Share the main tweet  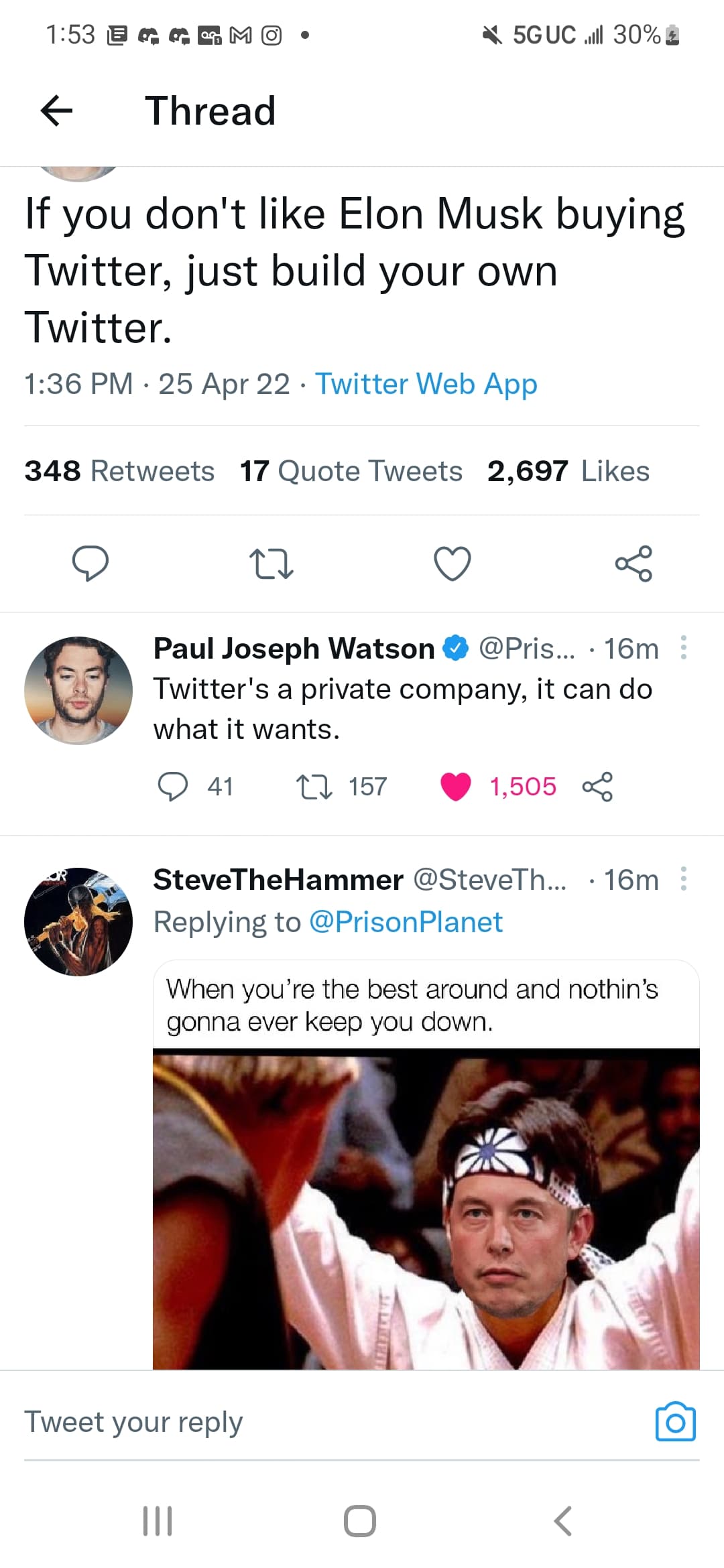click(633, 563)
